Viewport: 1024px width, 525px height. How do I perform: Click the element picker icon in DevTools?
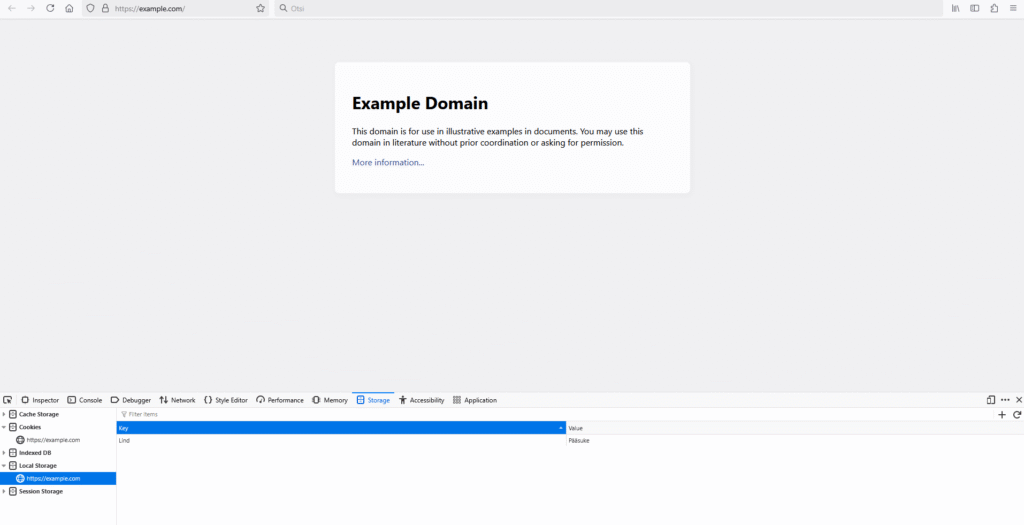coord(8,400)
